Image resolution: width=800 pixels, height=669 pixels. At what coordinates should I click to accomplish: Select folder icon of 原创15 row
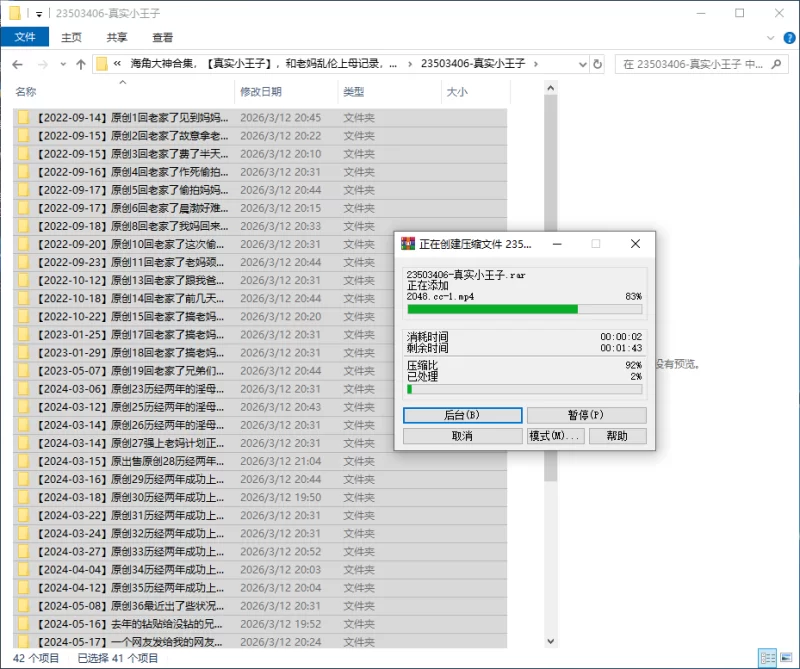pyautogui.click(x=23, y=317)
